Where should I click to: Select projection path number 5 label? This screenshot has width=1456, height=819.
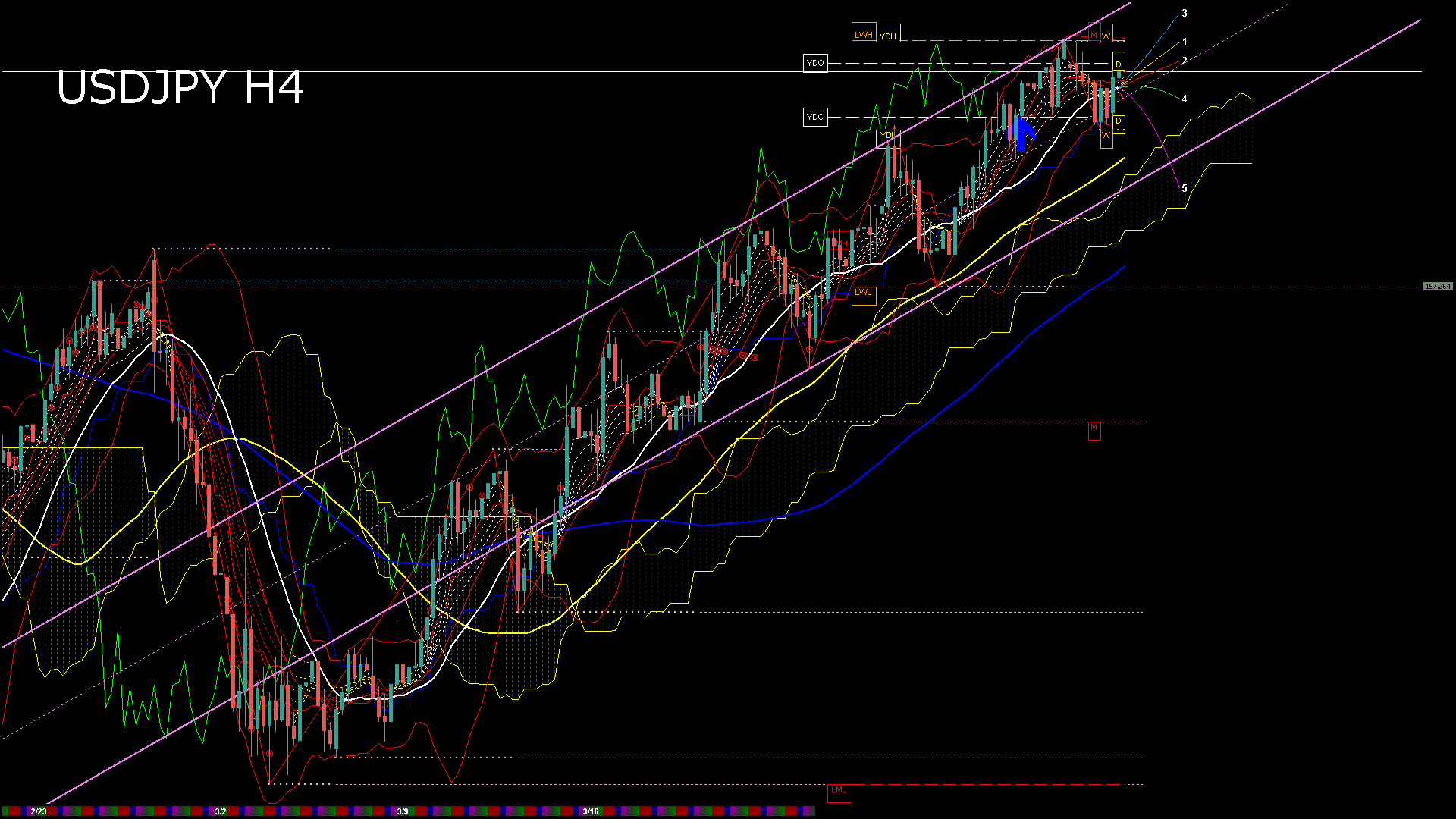1185,189
